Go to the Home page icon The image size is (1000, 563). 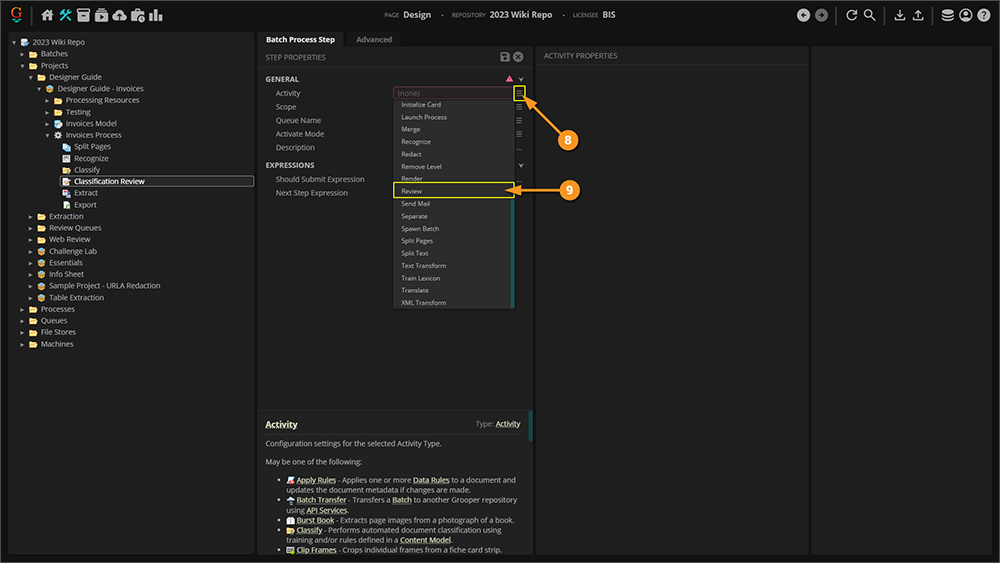tap(47, 15)
